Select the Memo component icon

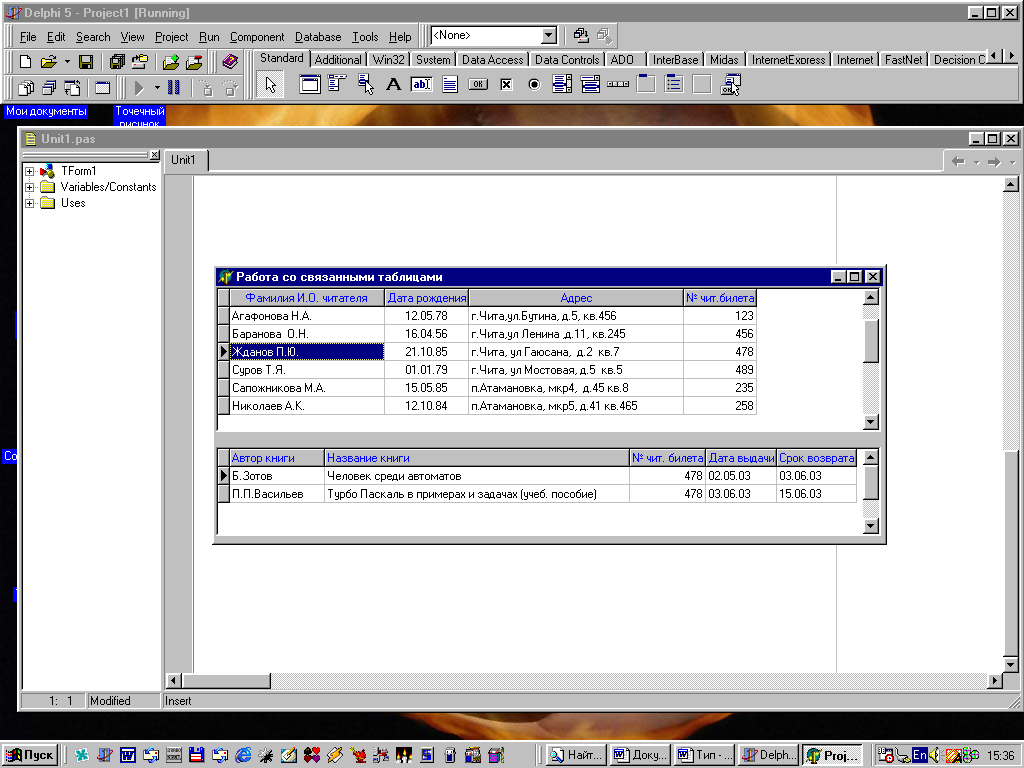pyautogui.click(x=450, y=84)
